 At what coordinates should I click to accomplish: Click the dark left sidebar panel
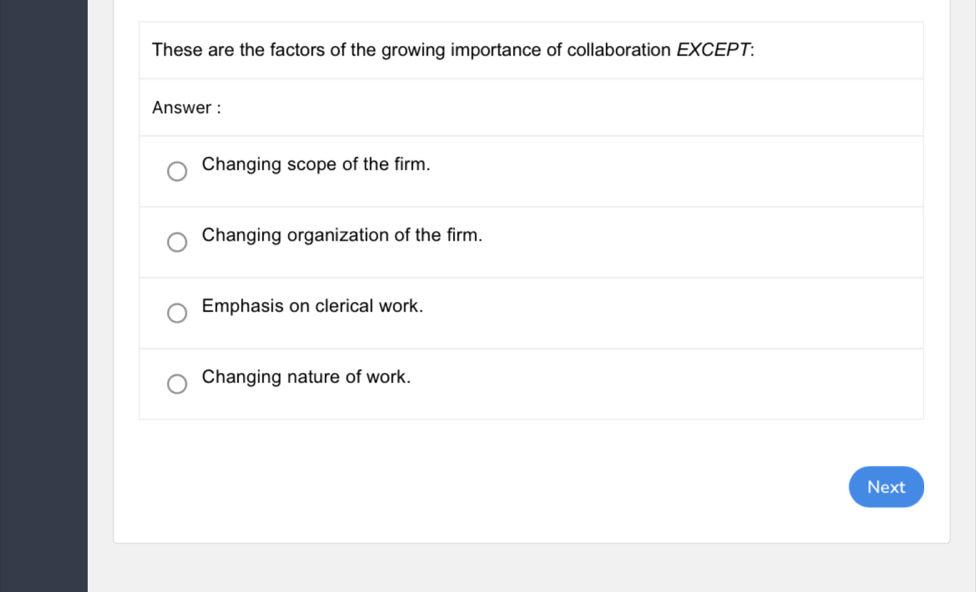(43, 300)
